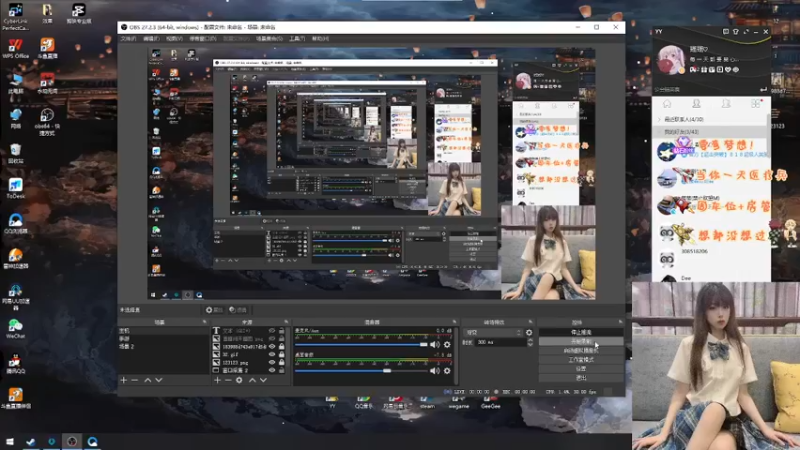
Task: Open the scene transition type dropdown
Action: pos(493,333)
